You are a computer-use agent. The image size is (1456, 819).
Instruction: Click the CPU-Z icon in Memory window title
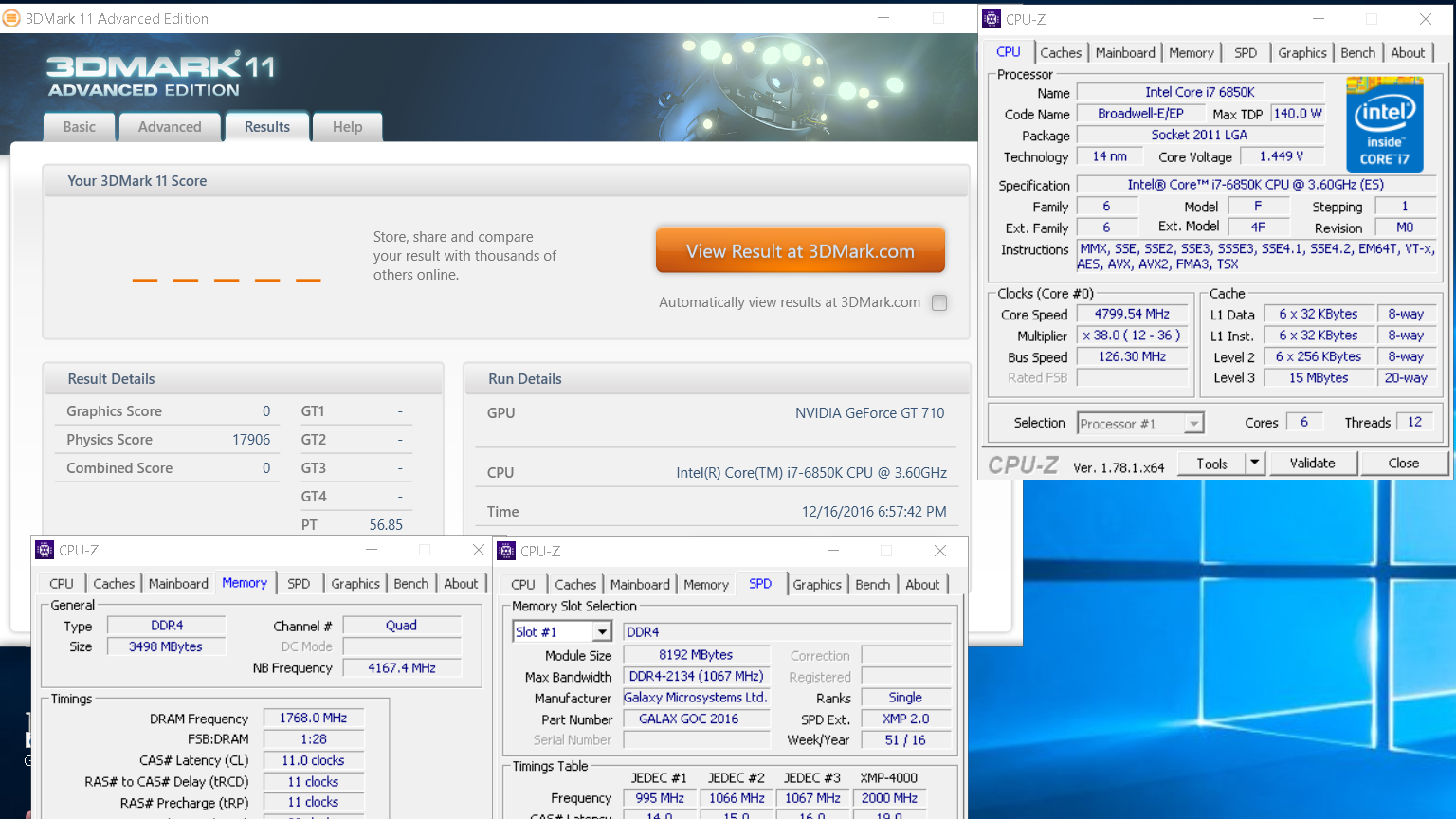click(45, 550)
